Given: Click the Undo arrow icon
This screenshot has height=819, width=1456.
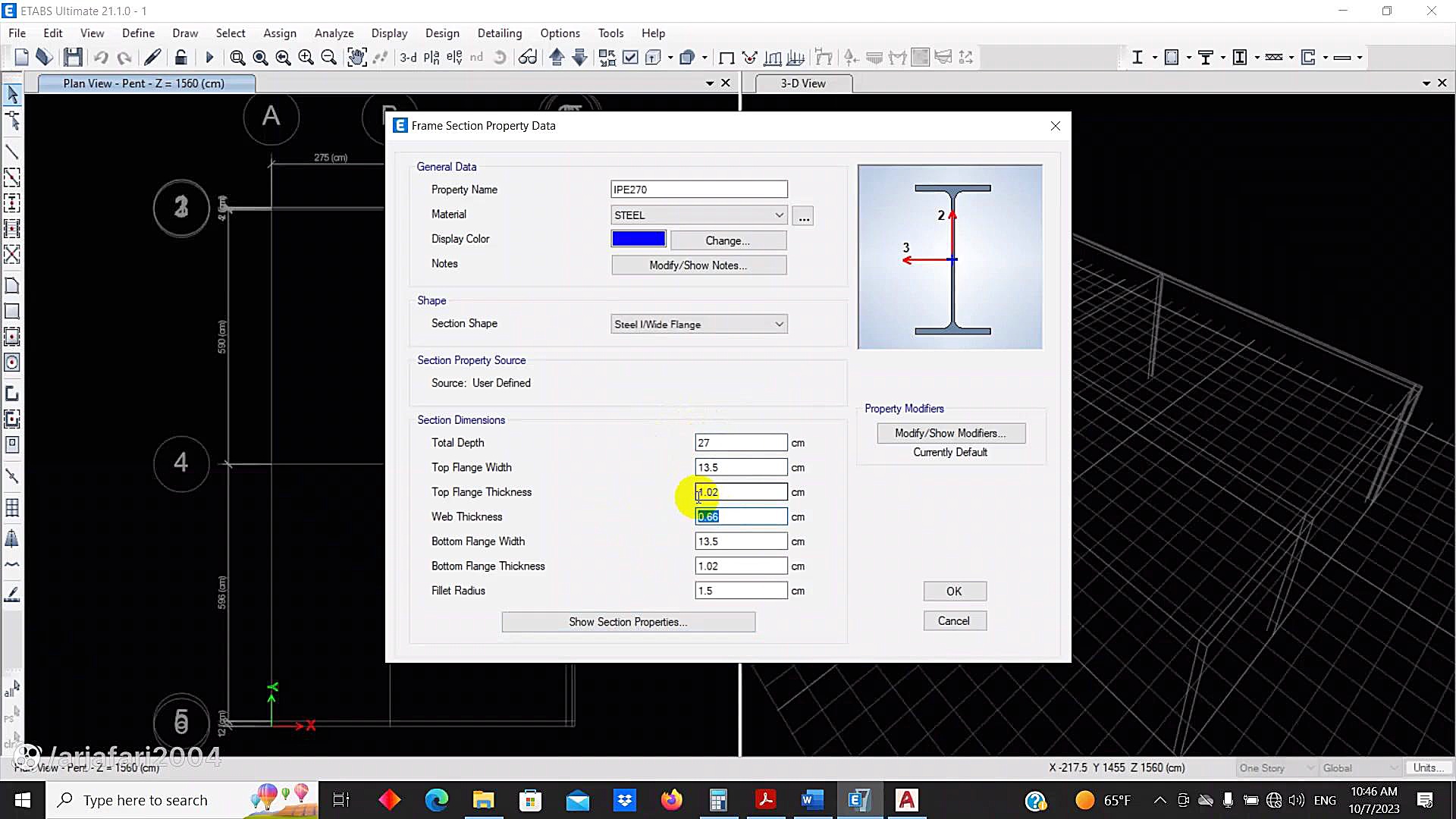Looking at the screenshot, I should 101,58.
